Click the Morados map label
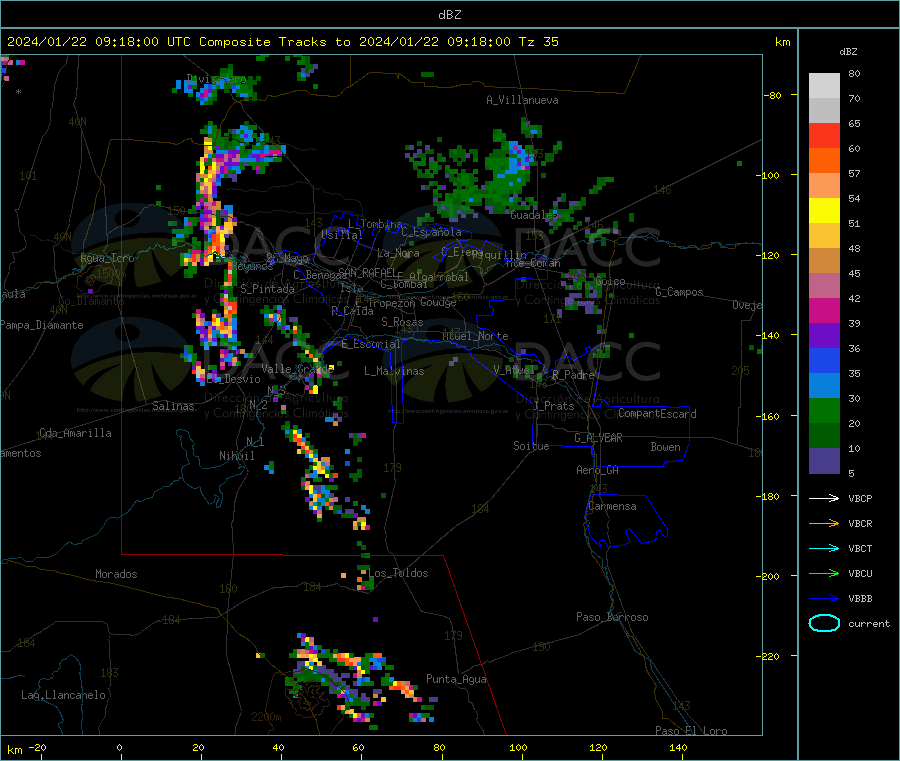The image size is (900, 761). [x=116, y=574]
